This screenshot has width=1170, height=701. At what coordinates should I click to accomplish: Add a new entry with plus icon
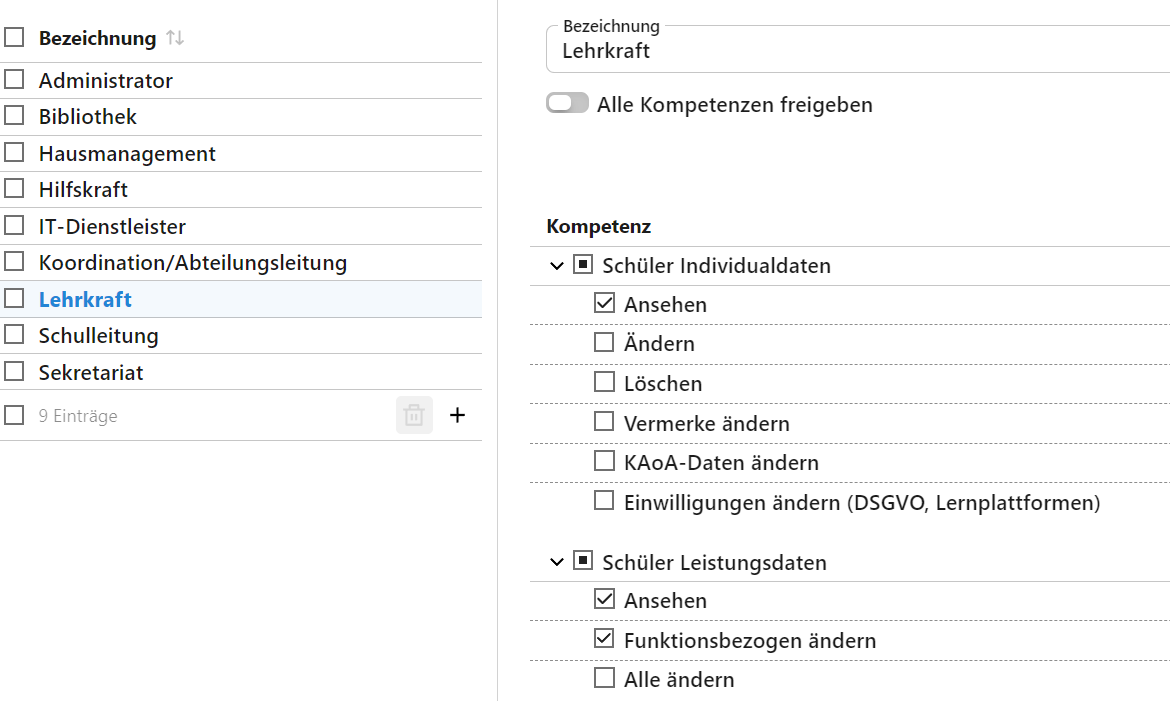pyautogui.click(x=457, y=415)
